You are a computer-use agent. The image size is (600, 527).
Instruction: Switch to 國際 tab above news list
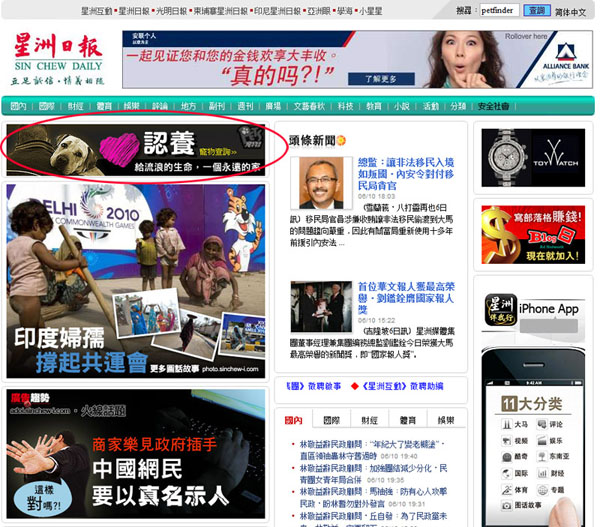(x=331, y=420)
